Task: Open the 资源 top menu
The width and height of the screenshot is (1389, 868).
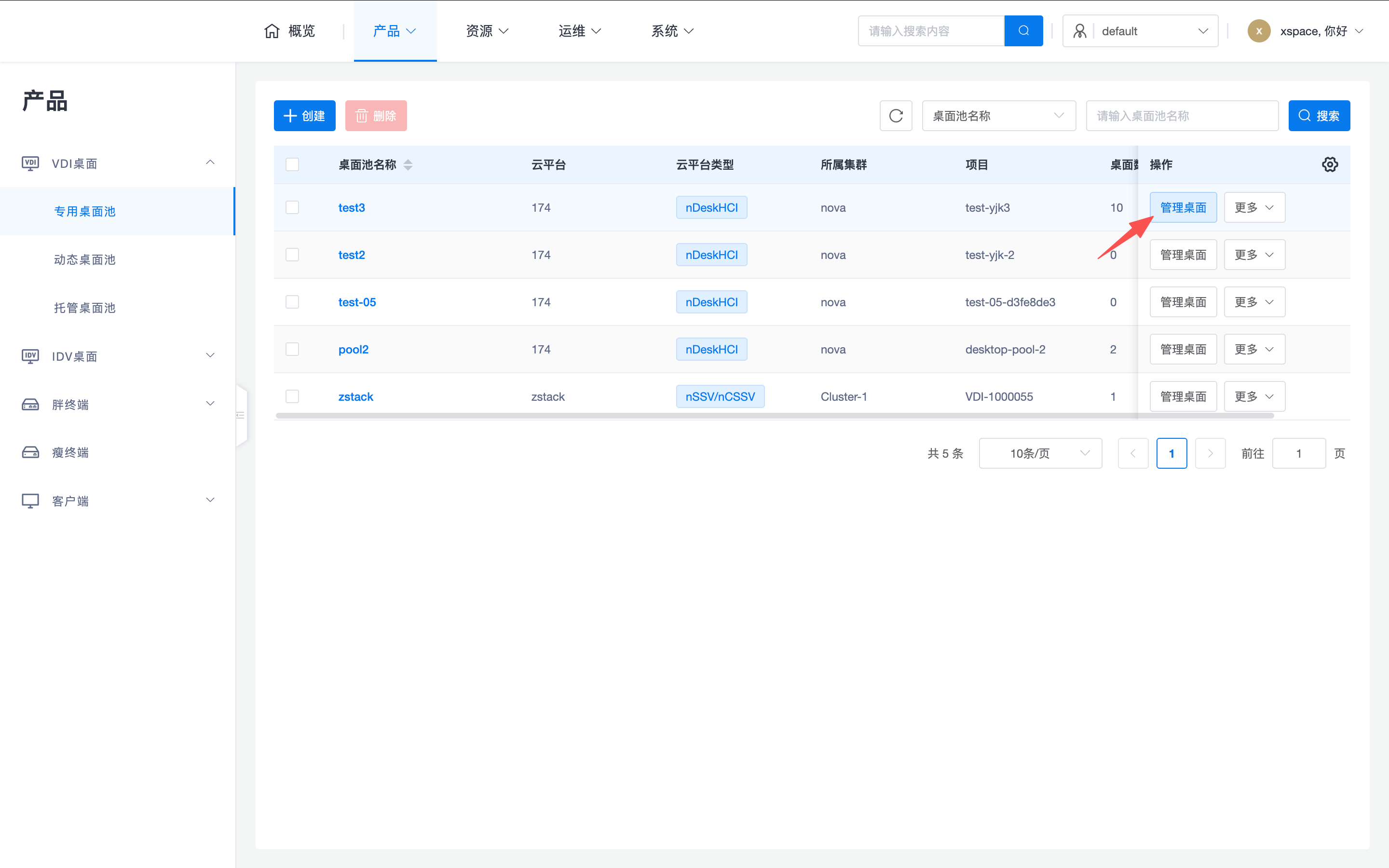Action: (486, 31)
